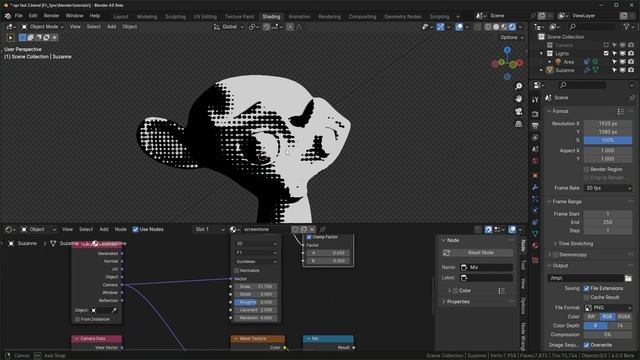
Task: Enable the Render Region checkbox
Action: tap(587, 169)
